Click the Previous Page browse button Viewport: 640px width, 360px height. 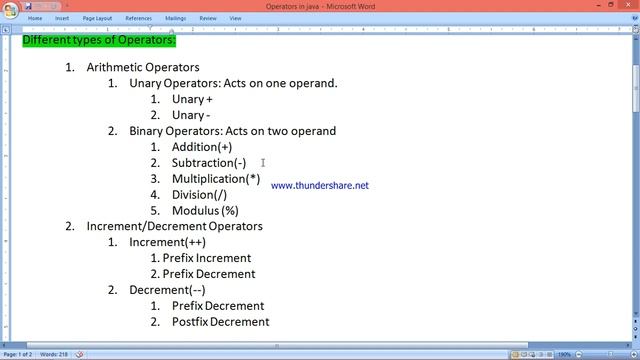(636, 322)
